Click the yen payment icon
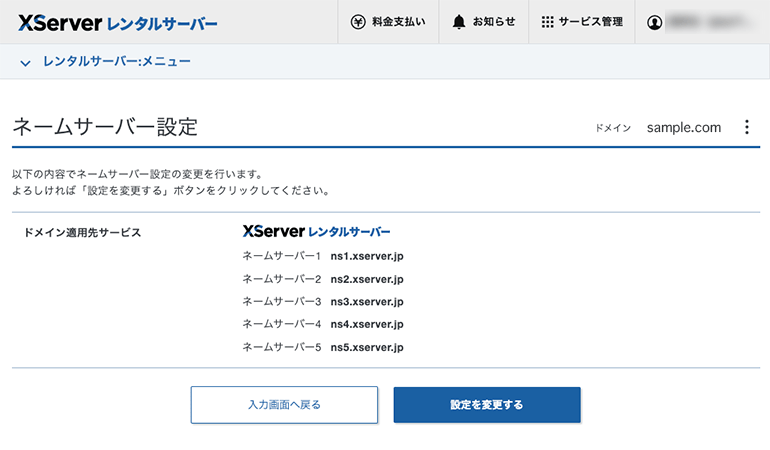This screenshot has width=770, height=450. pos(358,22)
